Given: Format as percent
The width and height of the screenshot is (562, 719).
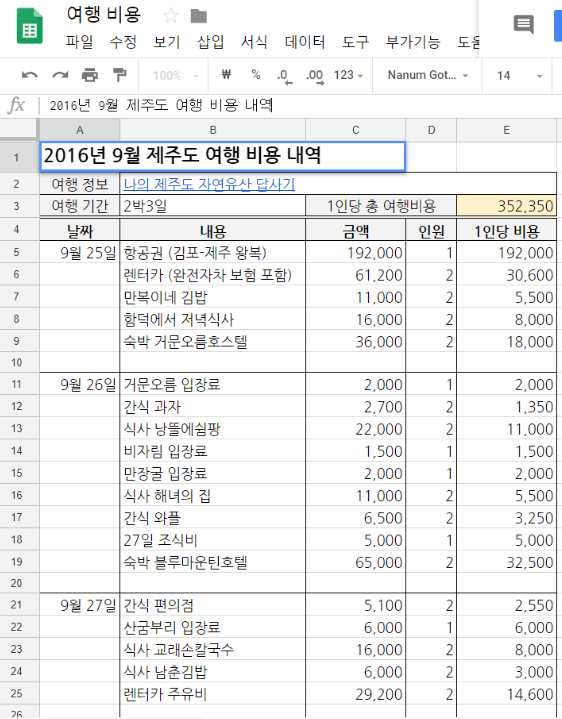Looking at the screenshot, I should click(x=256, y=75).
